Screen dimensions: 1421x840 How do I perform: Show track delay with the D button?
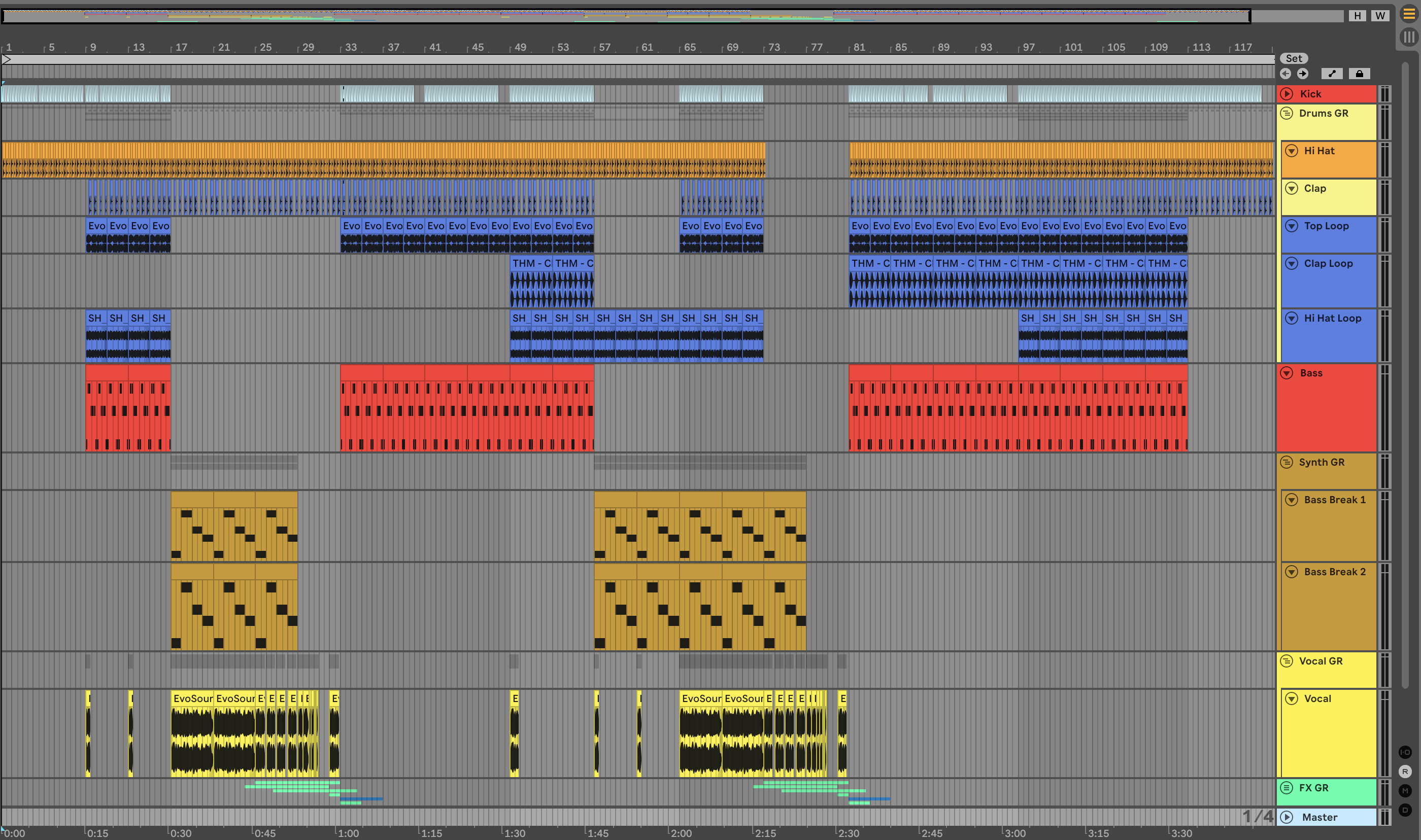click(1405, 810)
